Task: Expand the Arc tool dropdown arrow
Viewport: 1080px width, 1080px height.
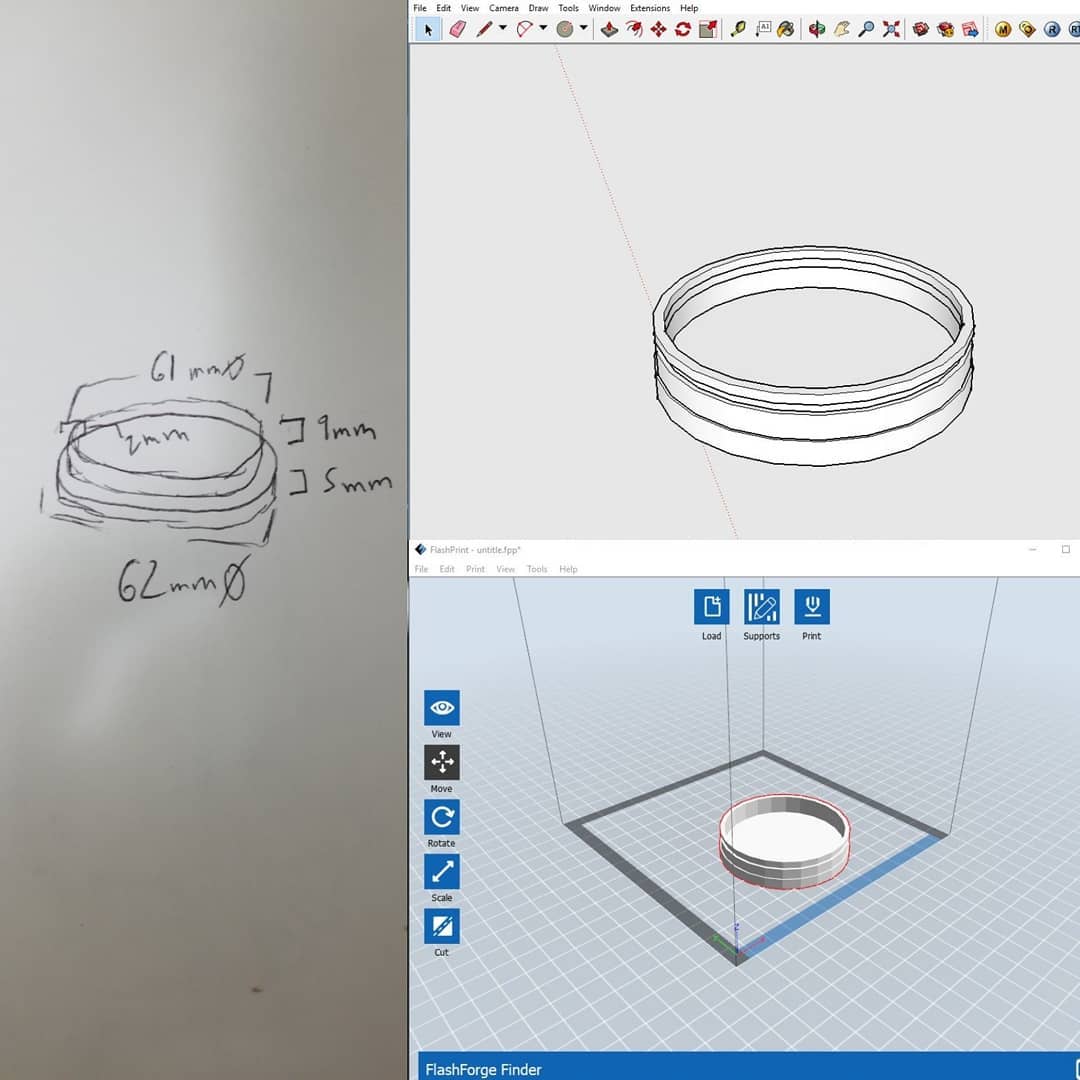Action: click(543, 29)
